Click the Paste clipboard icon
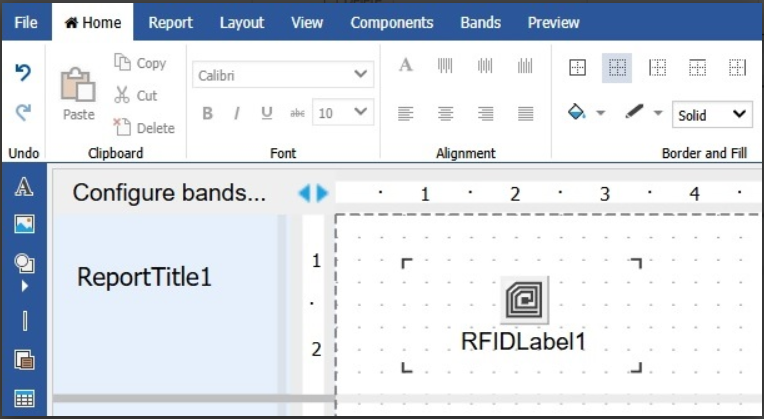The width and height of the screenshot is (764, 419). pos(78,89)
